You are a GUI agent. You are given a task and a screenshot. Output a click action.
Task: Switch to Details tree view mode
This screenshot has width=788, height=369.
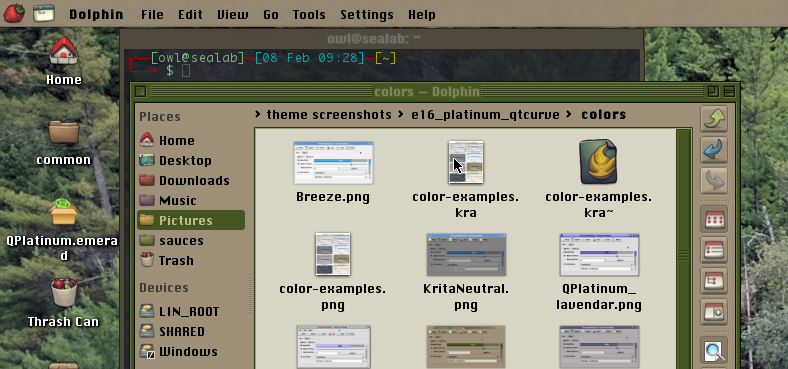tap(714, 281)
